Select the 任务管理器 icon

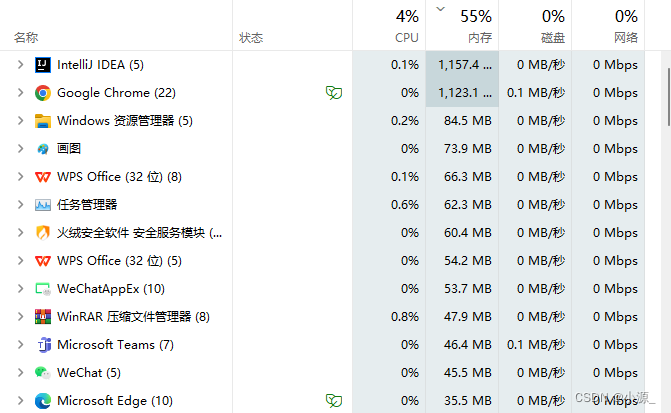pyautogui.click(x=43, y=205)
